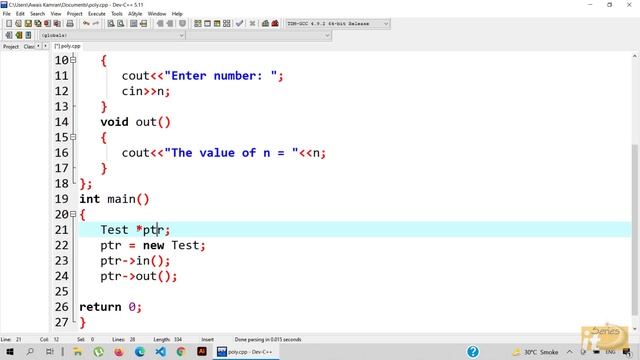
Task: Click 'int main()' on line 19
Action: (x=114, y=199)
